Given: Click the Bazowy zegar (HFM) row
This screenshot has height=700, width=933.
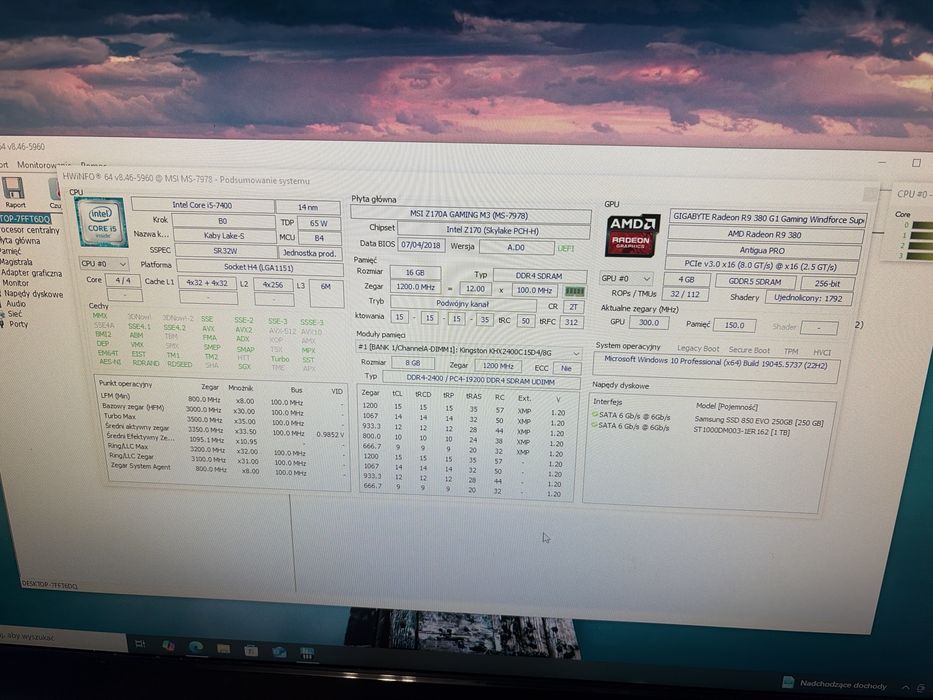Looking at the screenshot, I should [224, 408].
